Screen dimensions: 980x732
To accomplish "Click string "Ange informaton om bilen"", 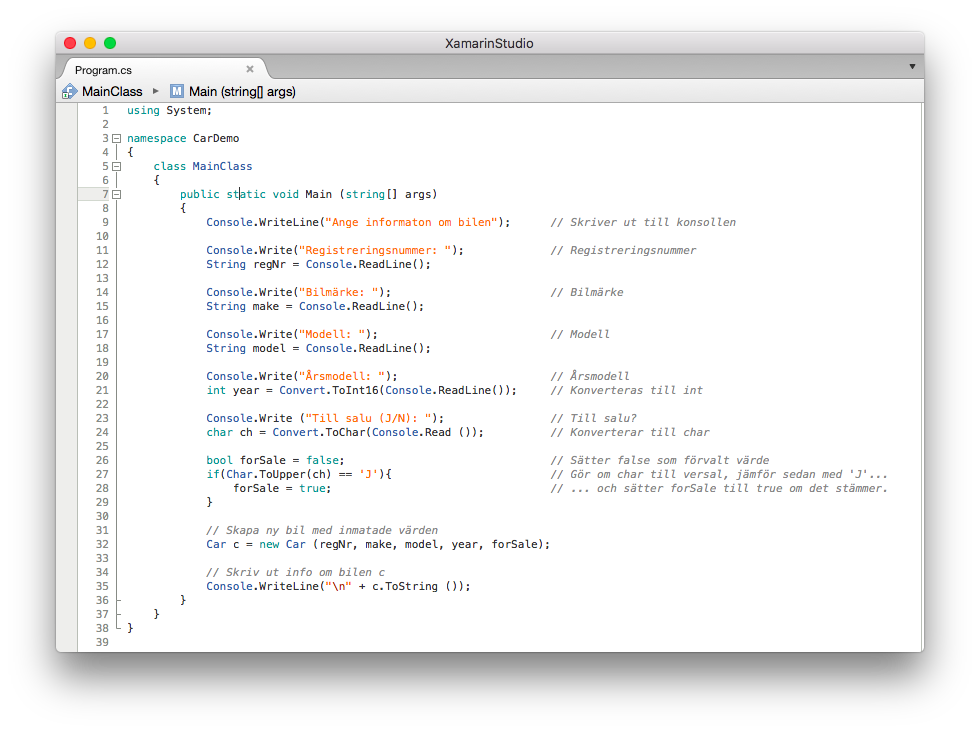I will point(411,222).
